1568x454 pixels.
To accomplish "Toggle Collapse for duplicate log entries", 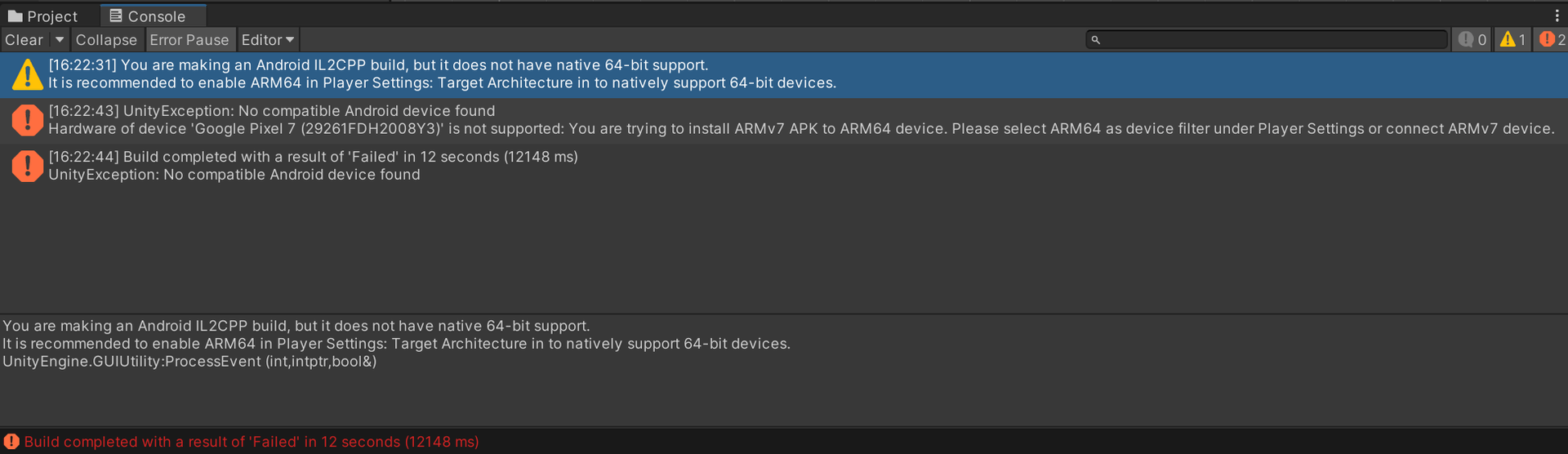I will click(x=106, y=40).
